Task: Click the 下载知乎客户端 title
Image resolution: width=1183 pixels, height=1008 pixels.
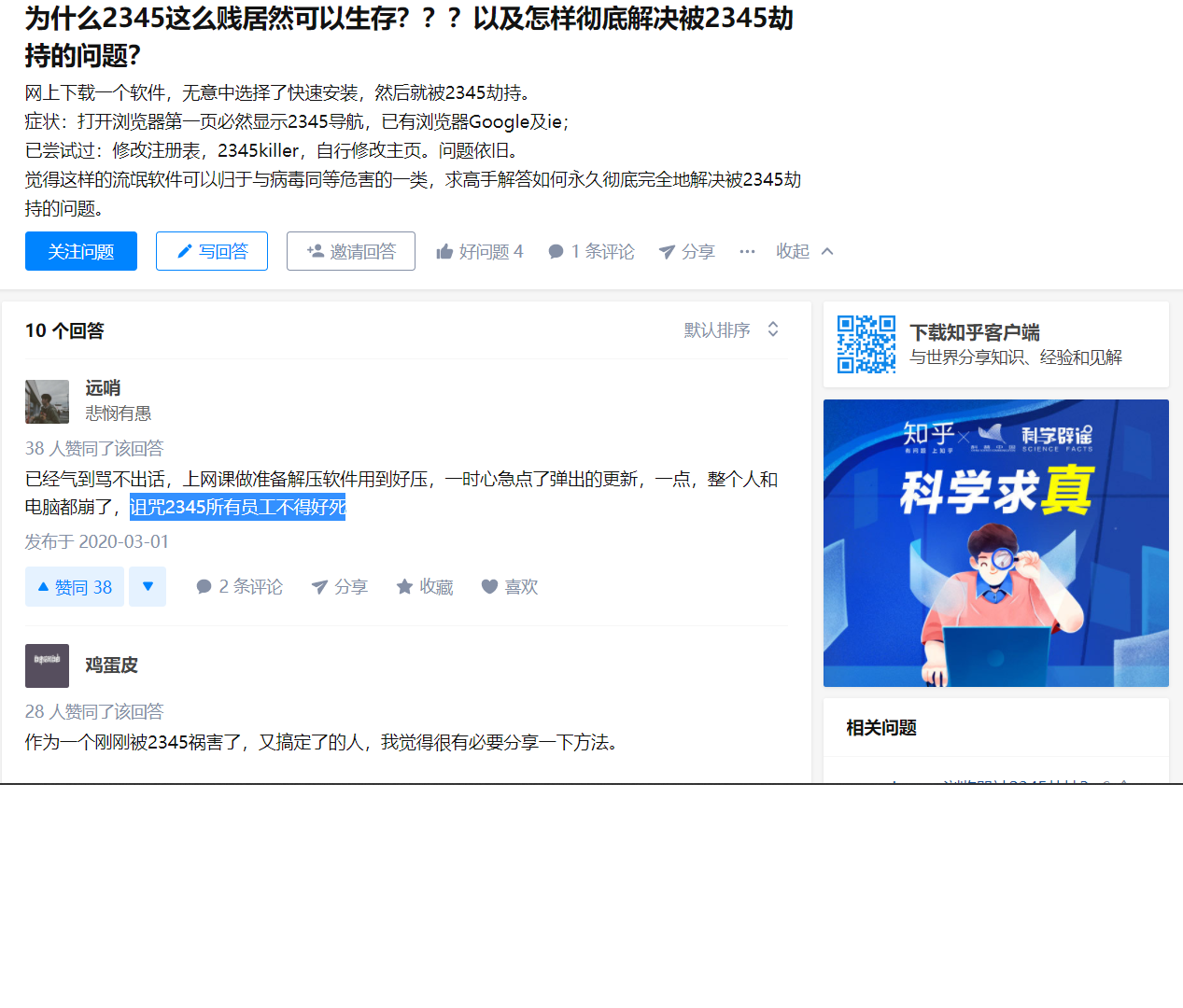Action: [975, 332]
